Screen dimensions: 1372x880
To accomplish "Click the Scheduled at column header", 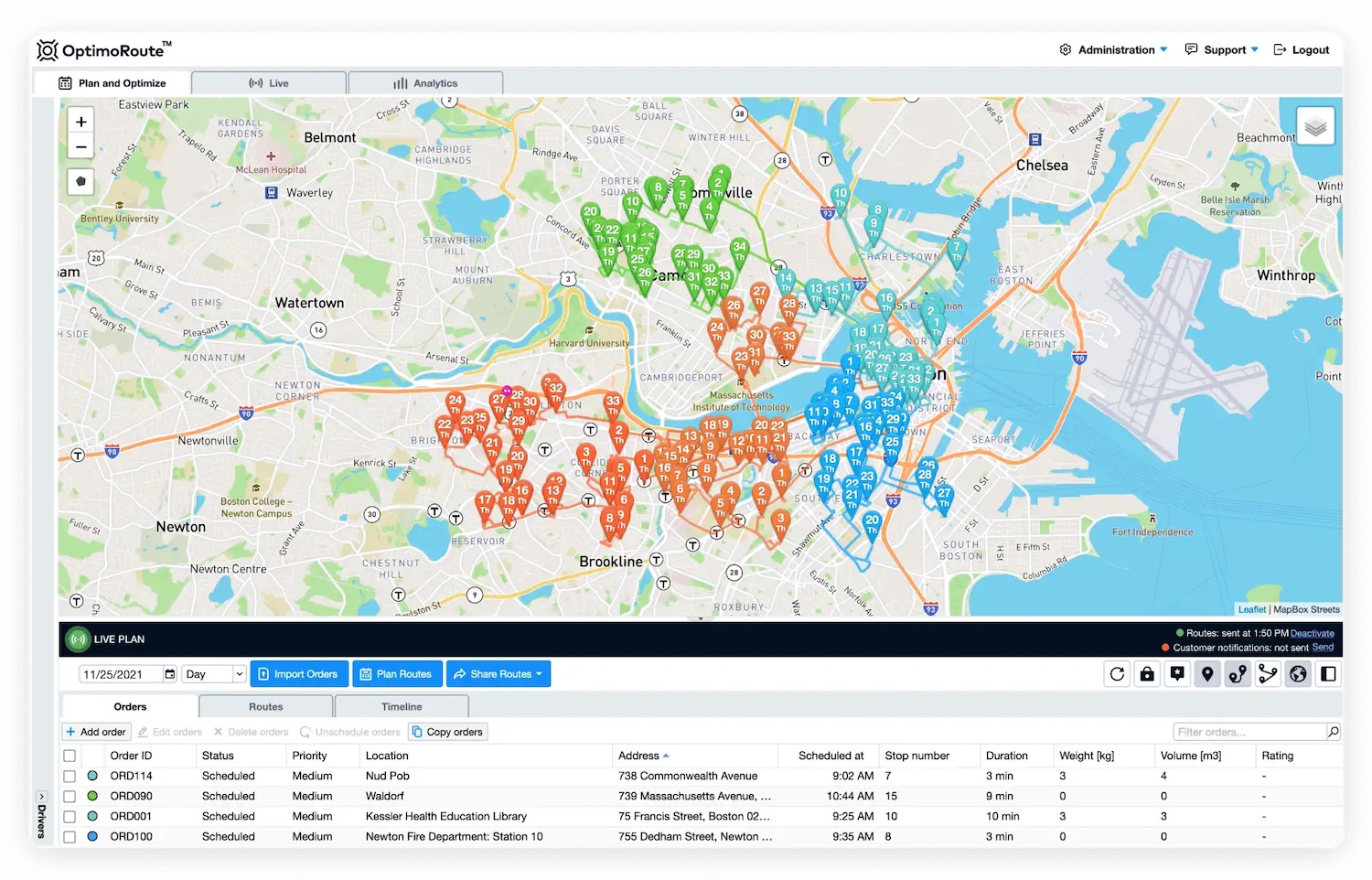I will 831,756.
